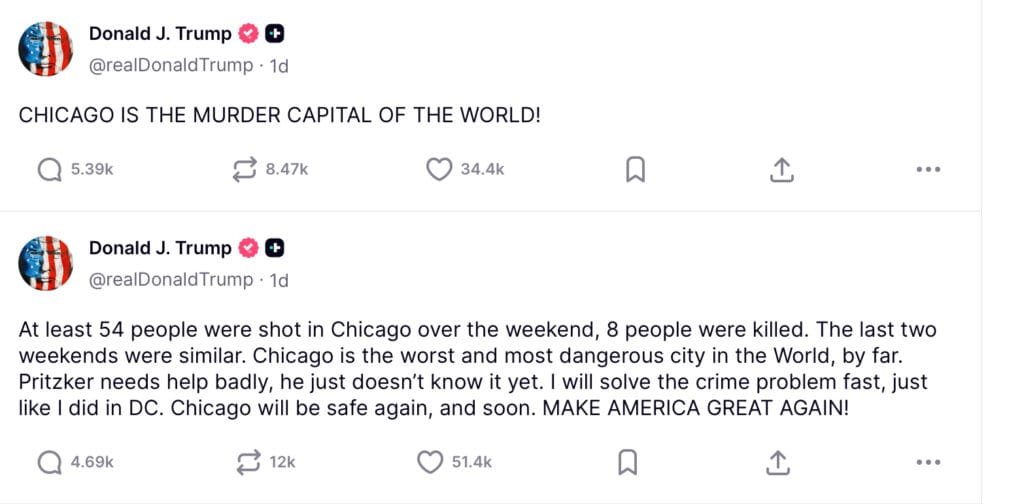Reply to the Murder Capital post
The width and height of the screenshot is (1024, 504).
(50, 170)
